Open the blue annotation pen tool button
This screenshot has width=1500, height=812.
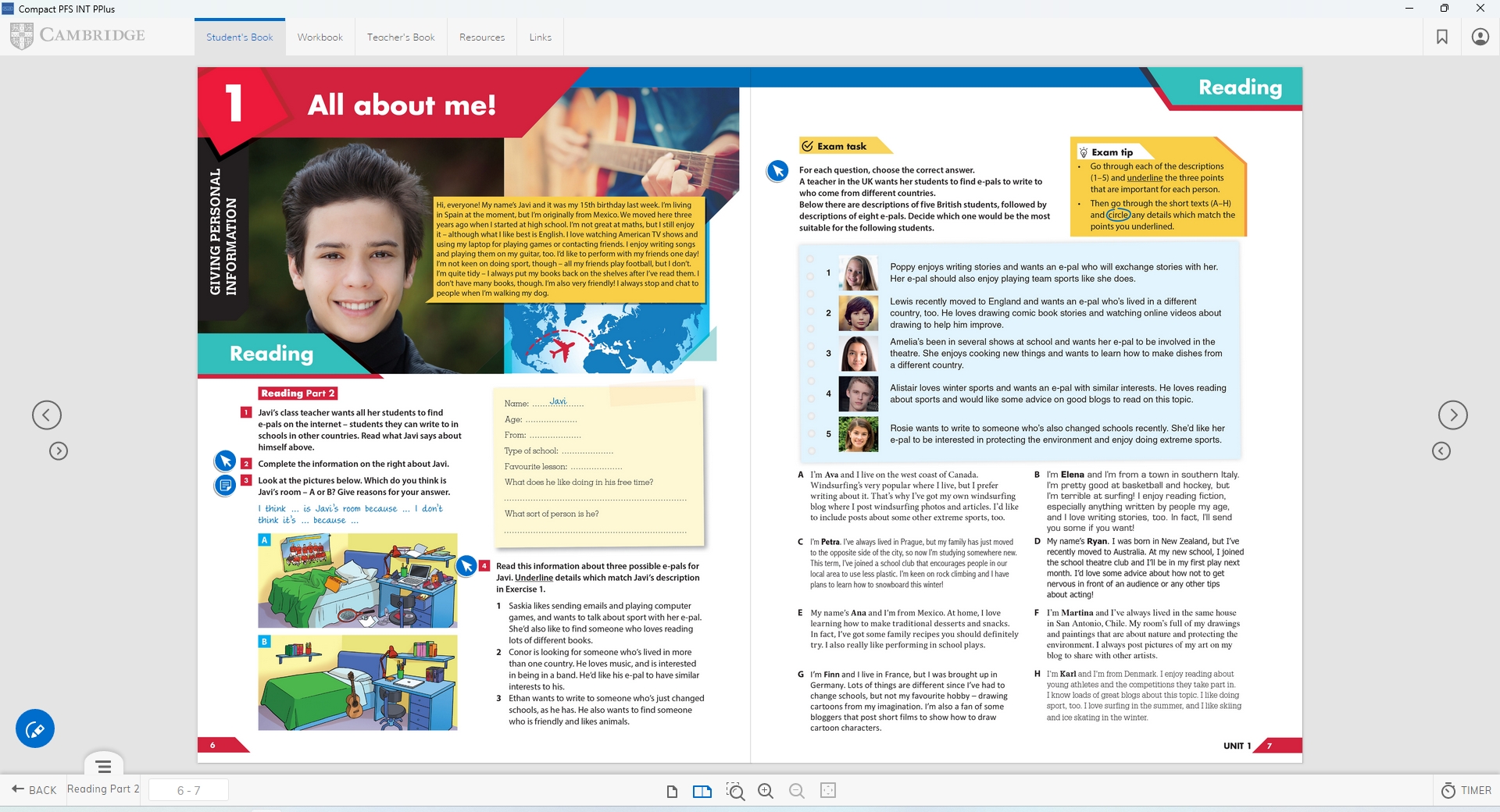[x=35, y=728]
